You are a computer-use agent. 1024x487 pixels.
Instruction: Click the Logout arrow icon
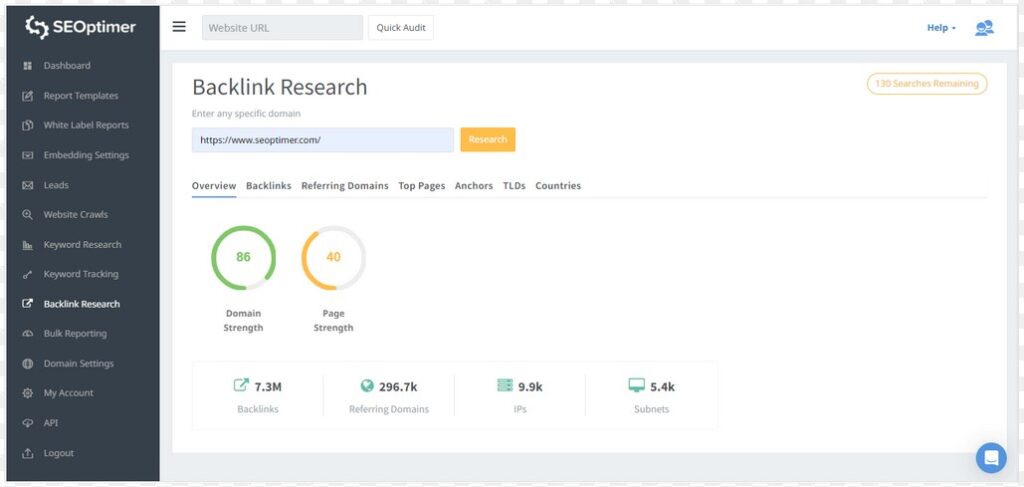coord(27,453)
